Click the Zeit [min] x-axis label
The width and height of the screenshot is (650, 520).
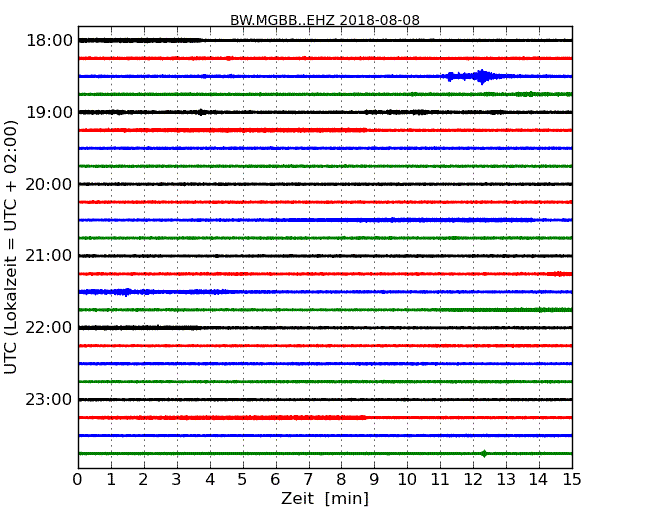click(325, 498)
